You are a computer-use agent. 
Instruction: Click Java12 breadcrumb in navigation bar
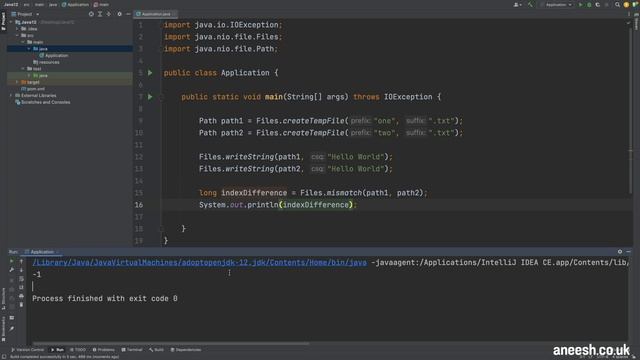11,4
